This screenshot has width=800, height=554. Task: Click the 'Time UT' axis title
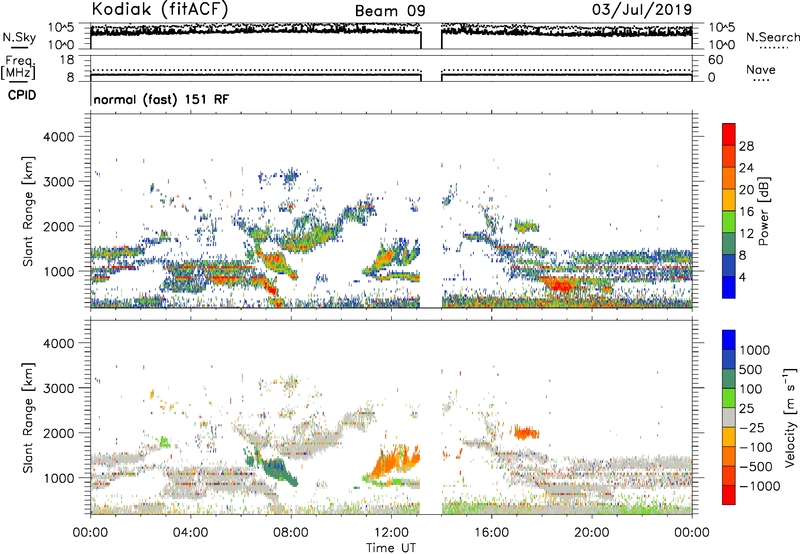point(391,548)
